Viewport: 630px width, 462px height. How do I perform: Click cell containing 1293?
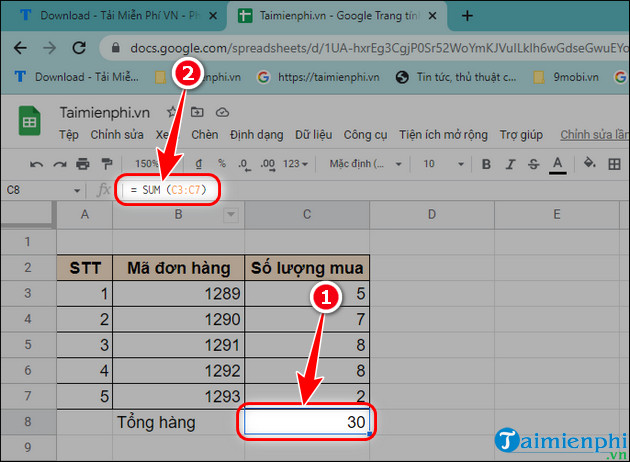(x=178, y=397)
